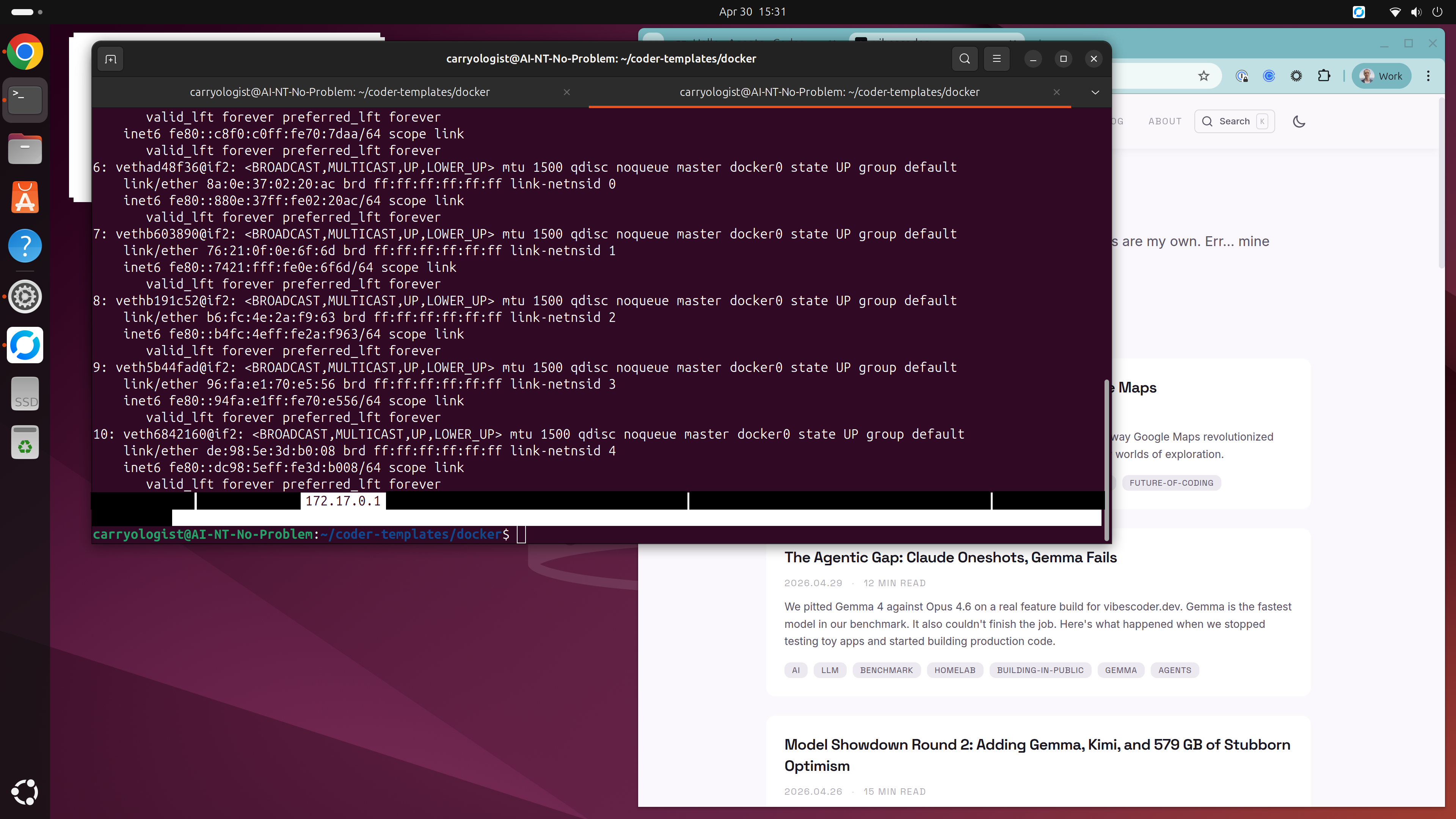Open the Files app in the dock
This screenshot has width=1456, height=819.
click(x=25, y=149)
